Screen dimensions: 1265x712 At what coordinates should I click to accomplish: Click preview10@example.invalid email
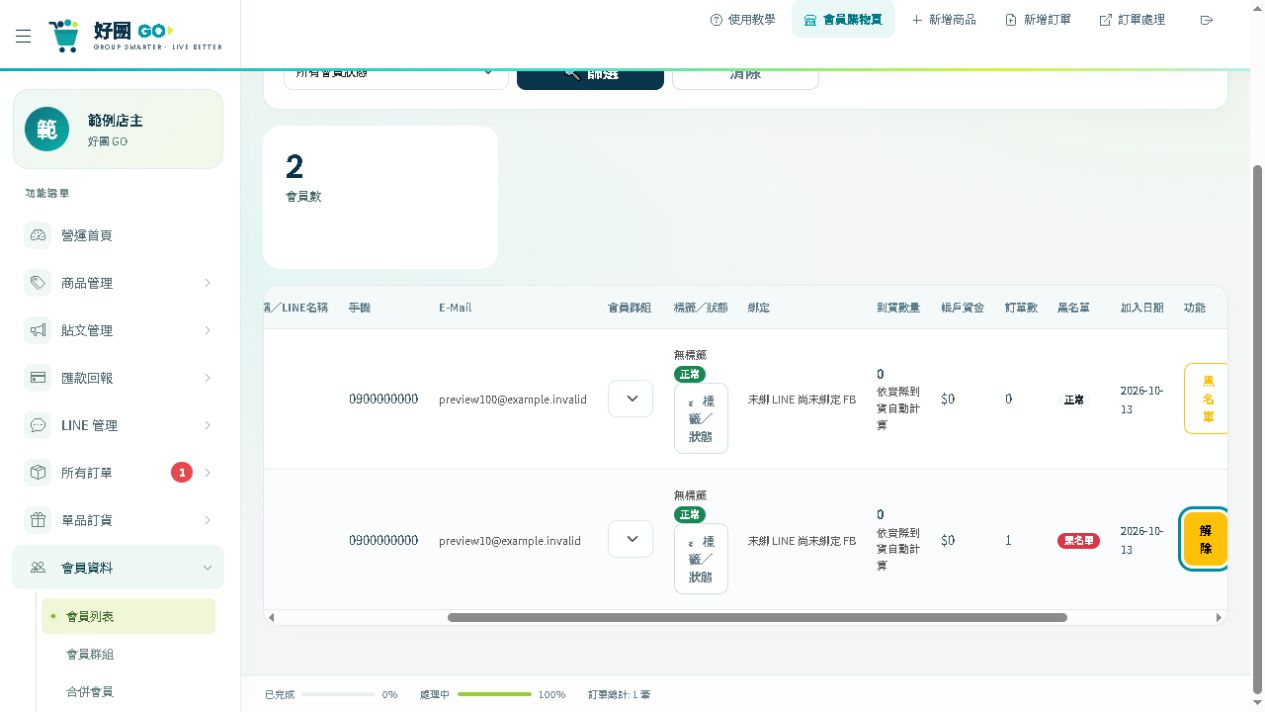[510, 540]
